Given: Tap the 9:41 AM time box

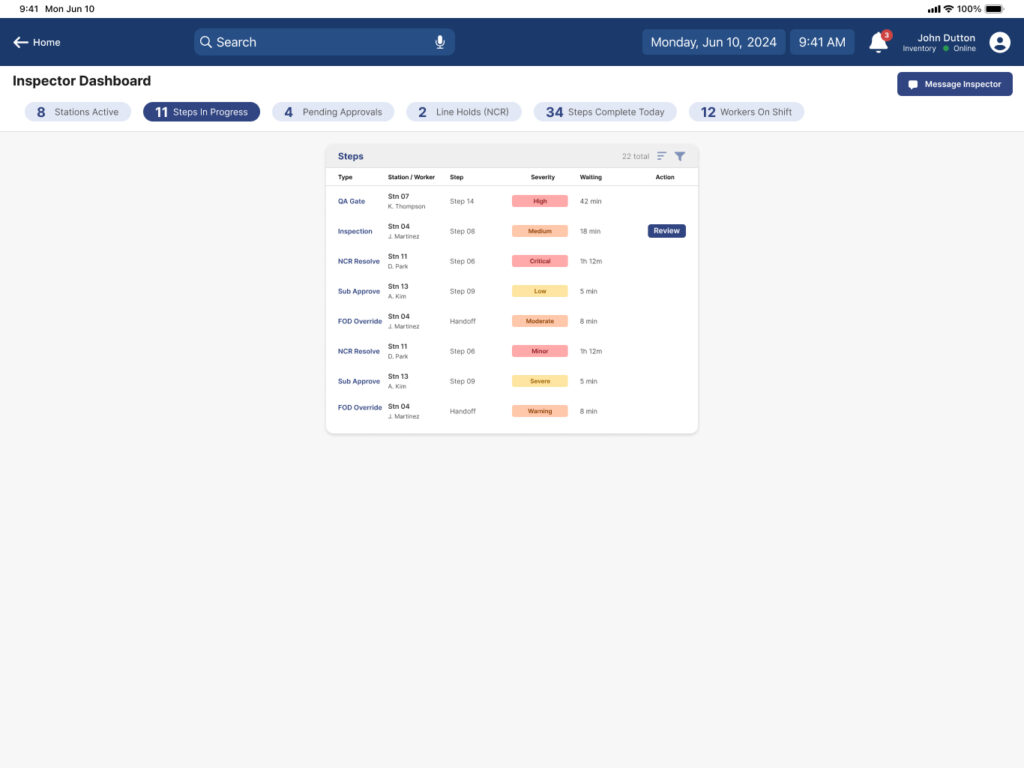Looking at the screenshot, I should tap(822, 42).
